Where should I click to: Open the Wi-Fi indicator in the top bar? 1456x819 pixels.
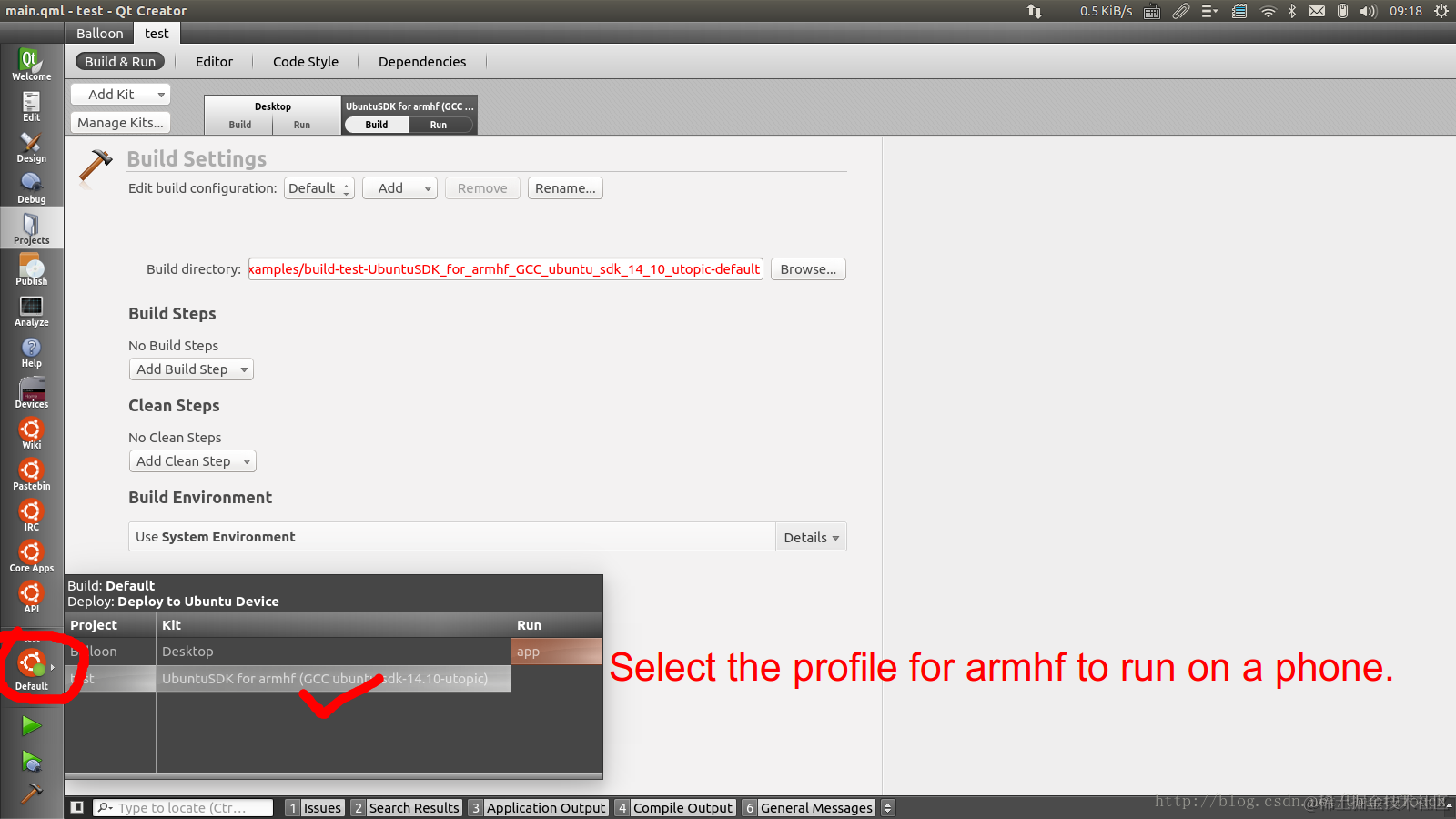[x=1268, y=11]
